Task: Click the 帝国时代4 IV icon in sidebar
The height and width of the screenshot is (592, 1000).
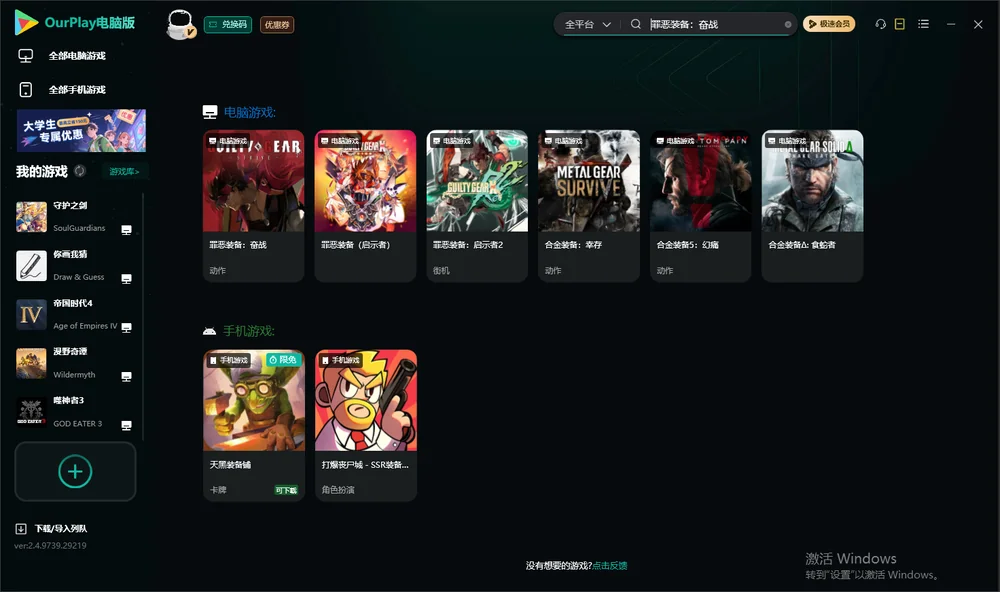Action: click(31, 314)
